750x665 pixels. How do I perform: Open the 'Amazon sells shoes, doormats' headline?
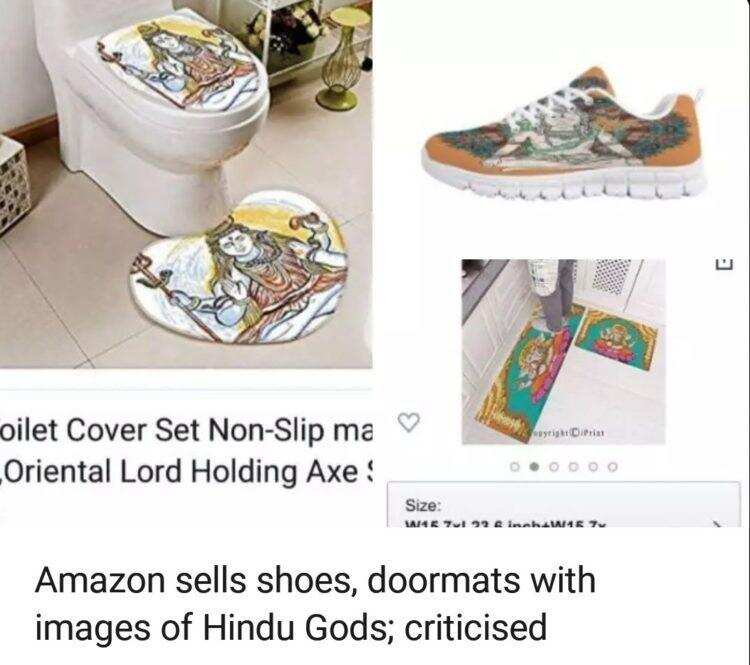[x=316, y=604]
